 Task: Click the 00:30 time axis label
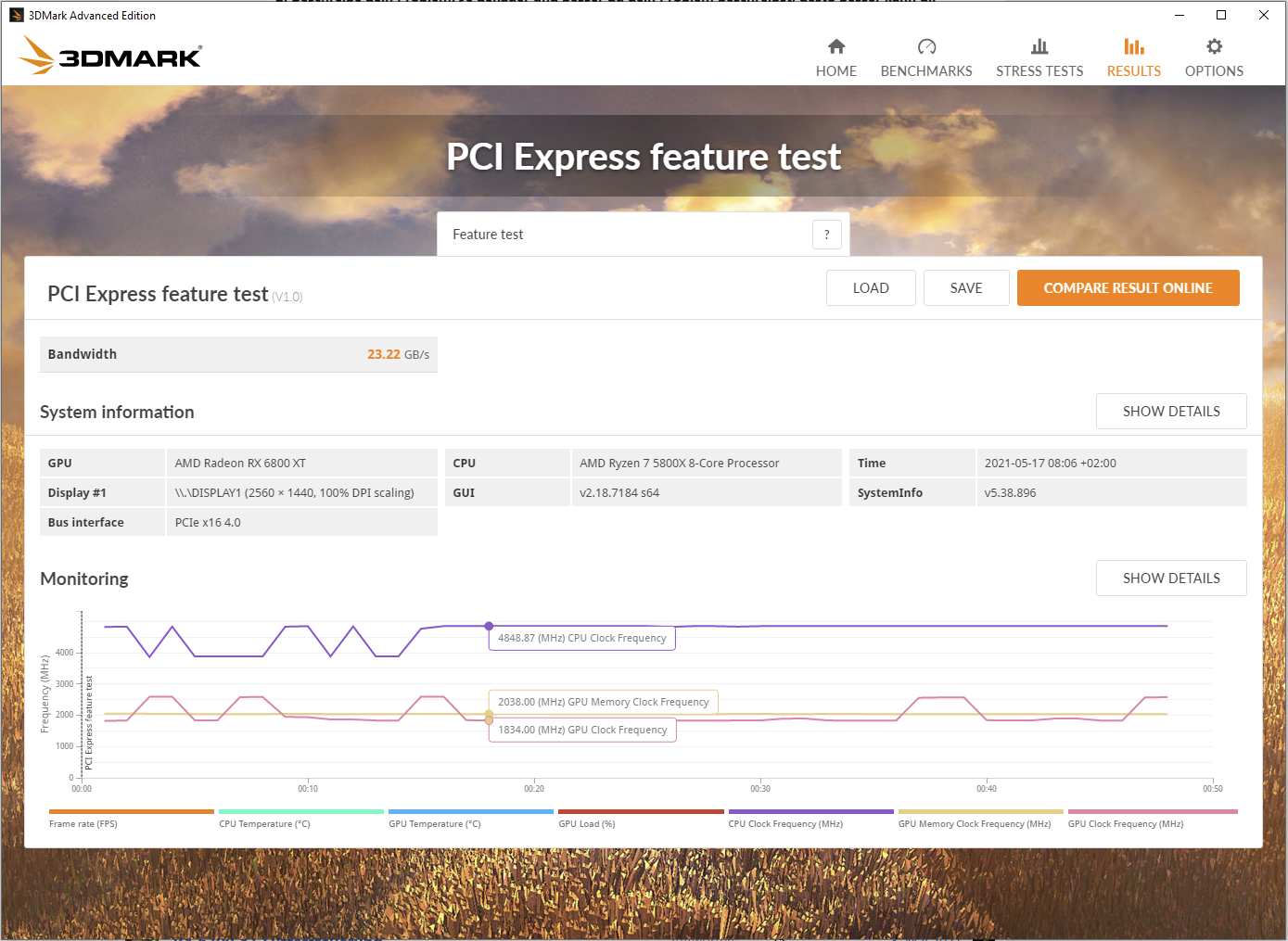click(760, 789)
